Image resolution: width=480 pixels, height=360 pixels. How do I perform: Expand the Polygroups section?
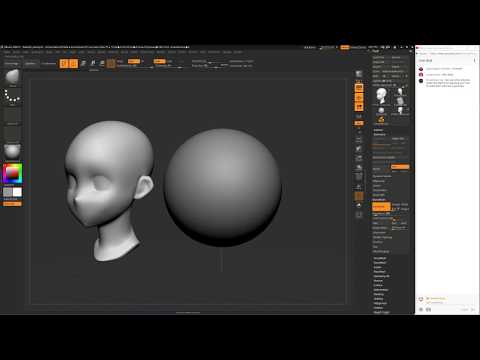pos(380,304)
